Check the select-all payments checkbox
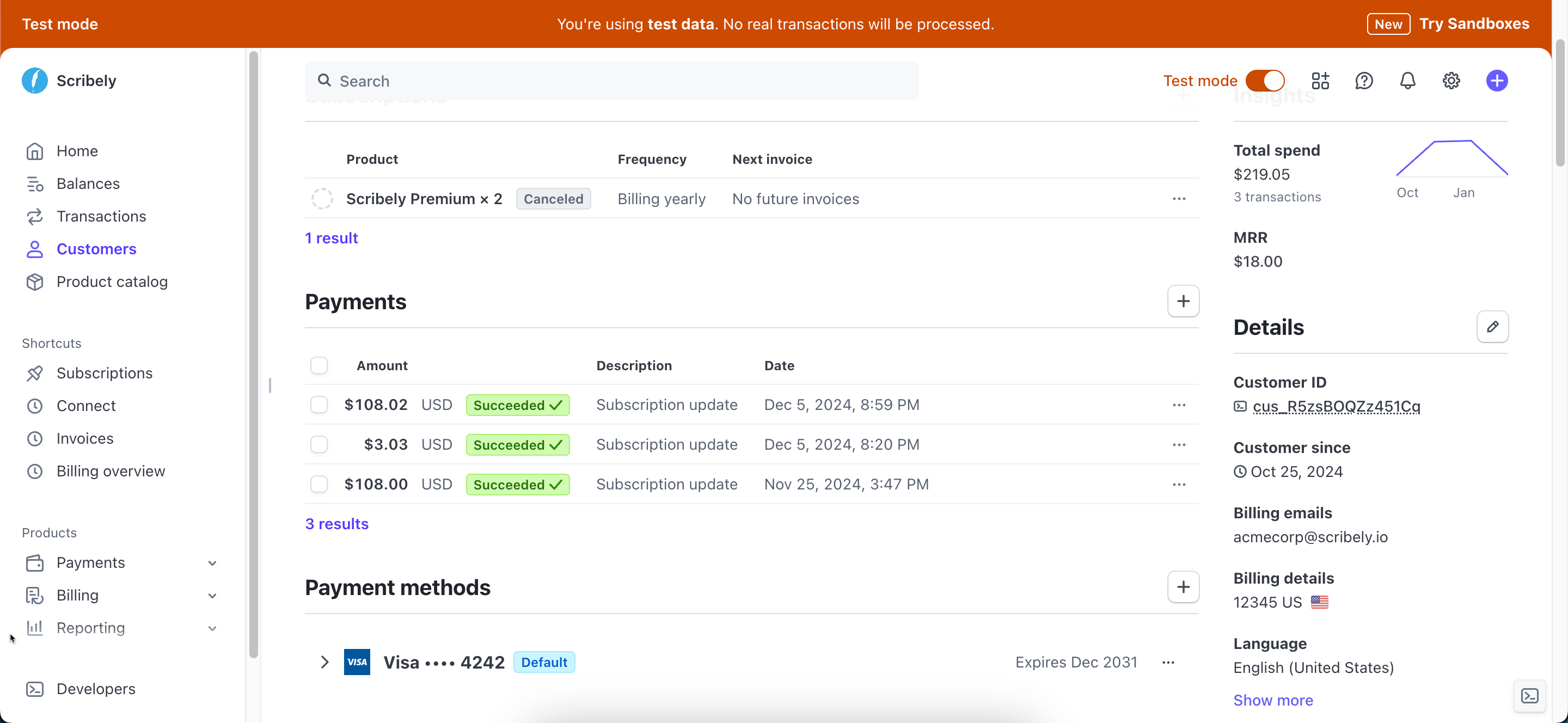 tap(319, 365)
